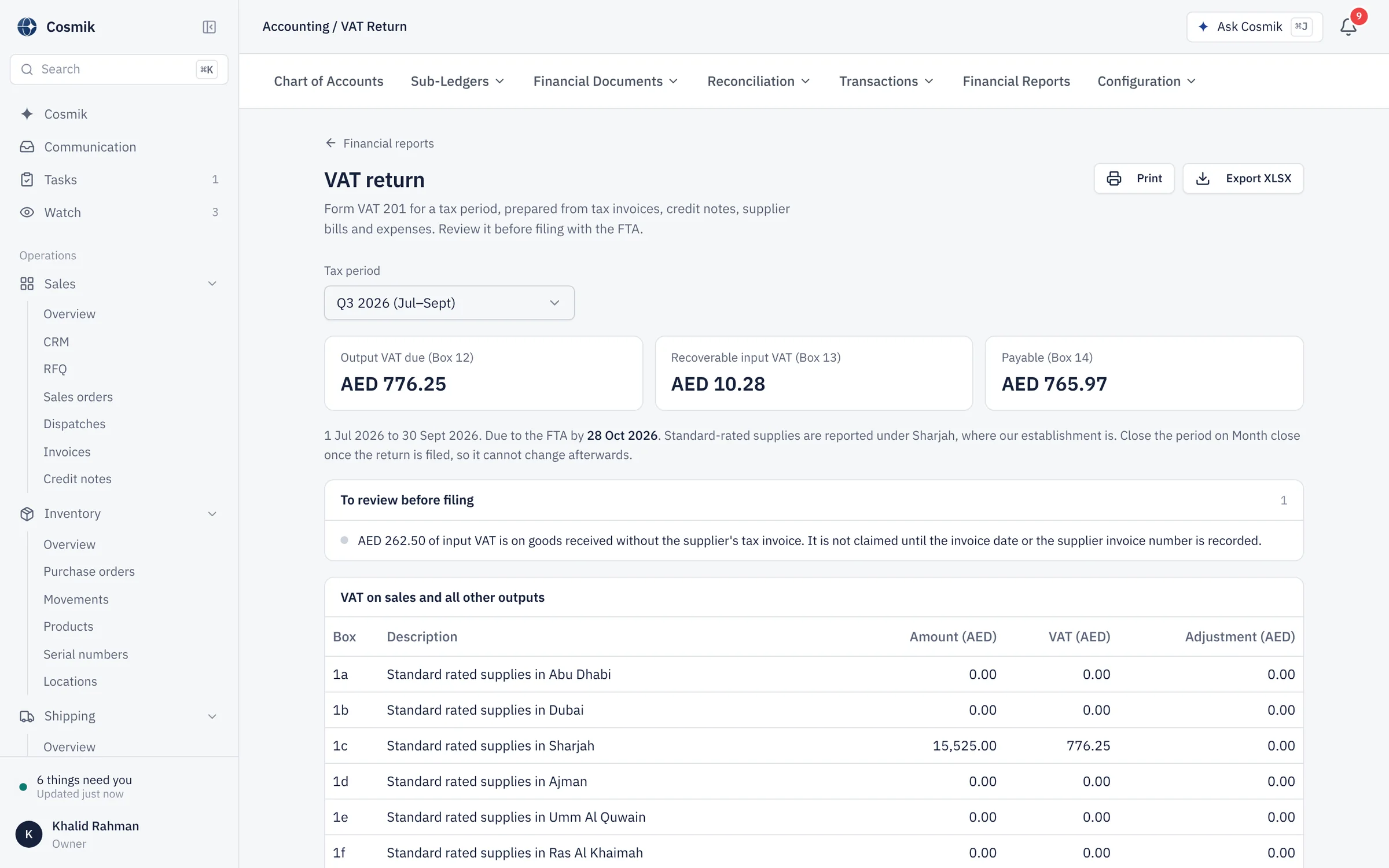Click the sidebar Search field
The width and height of the screenshot is (1389, 868).
tap(119, 69)
